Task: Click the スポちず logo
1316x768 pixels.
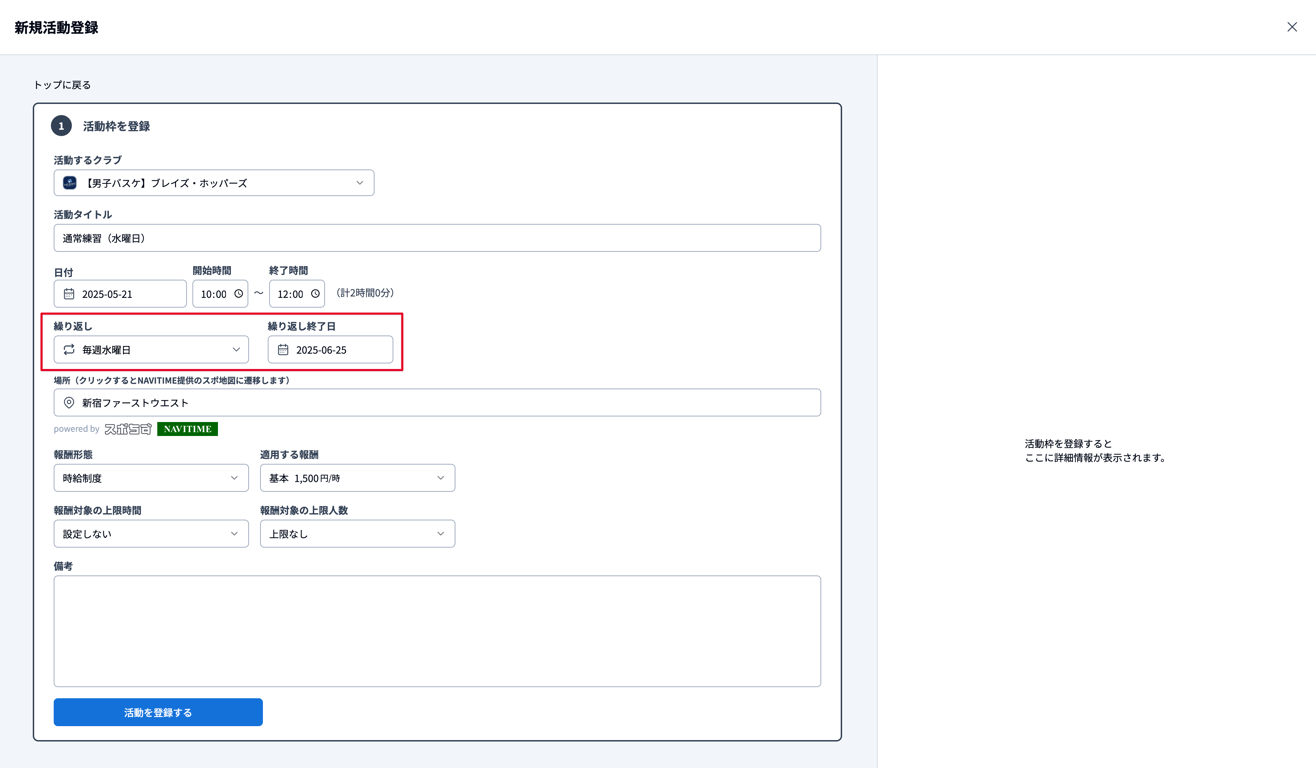Action: click(x=128, y=429)
